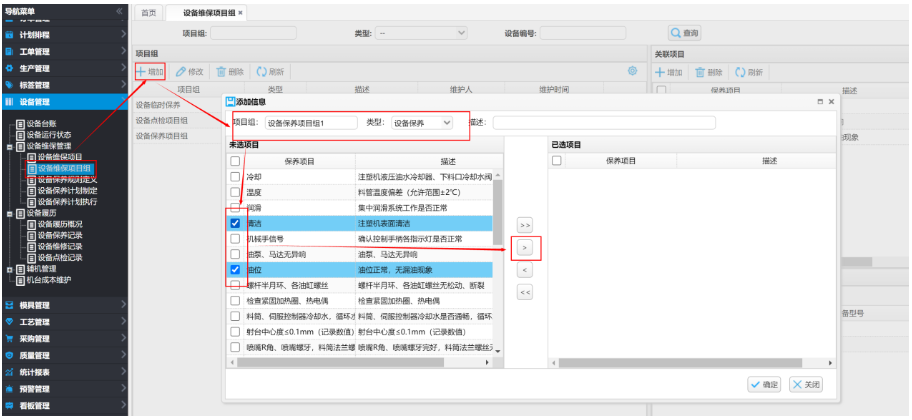Screen dimensions: 912x420
Task: Check the 冷却 row checkbox
Action: [234, 176]
